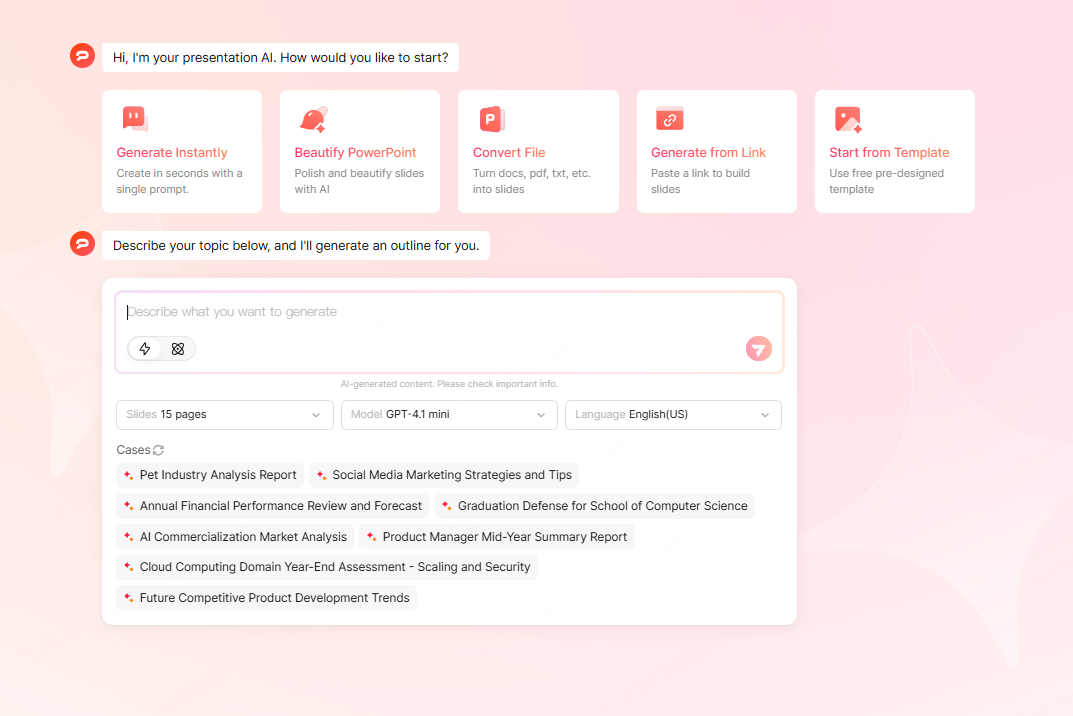This screenshot has height=716, width=1073.
Task: Switch to atom deep-thinking mode toggle
Action: pos(178,349)
